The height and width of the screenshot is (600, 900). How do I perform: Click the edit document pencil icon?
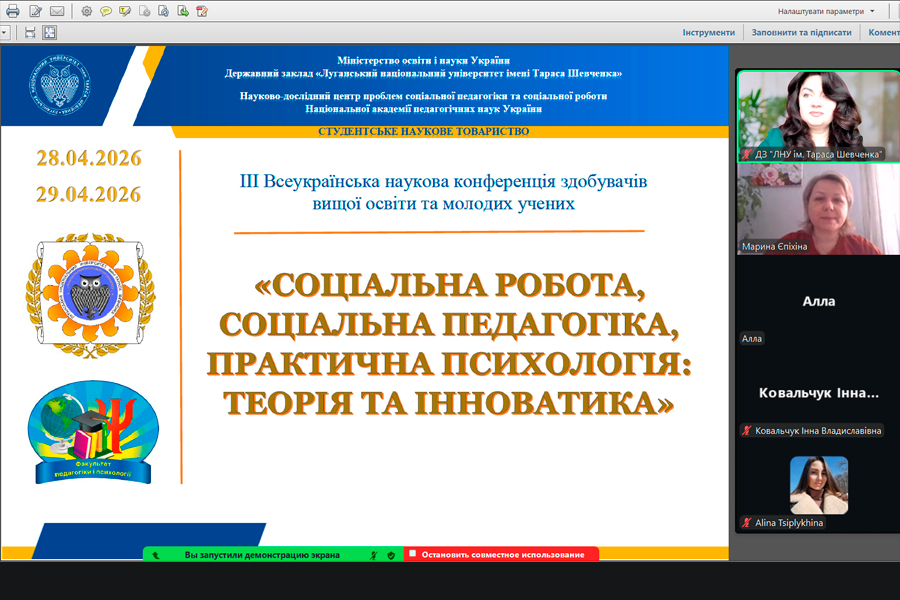(x=36, y=11)
